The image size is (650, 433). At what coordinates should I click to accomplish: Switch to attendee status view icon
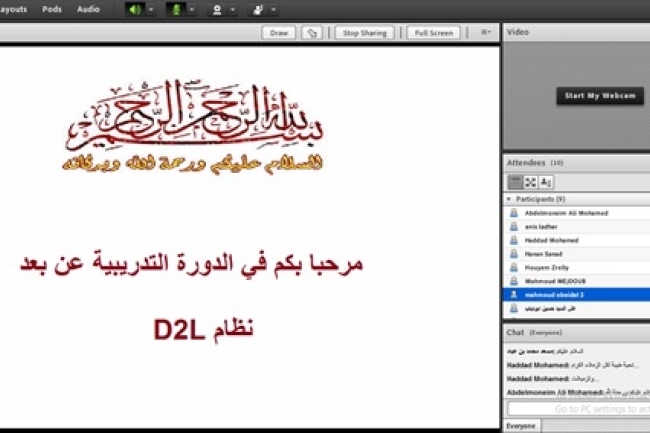click(546, 182)
